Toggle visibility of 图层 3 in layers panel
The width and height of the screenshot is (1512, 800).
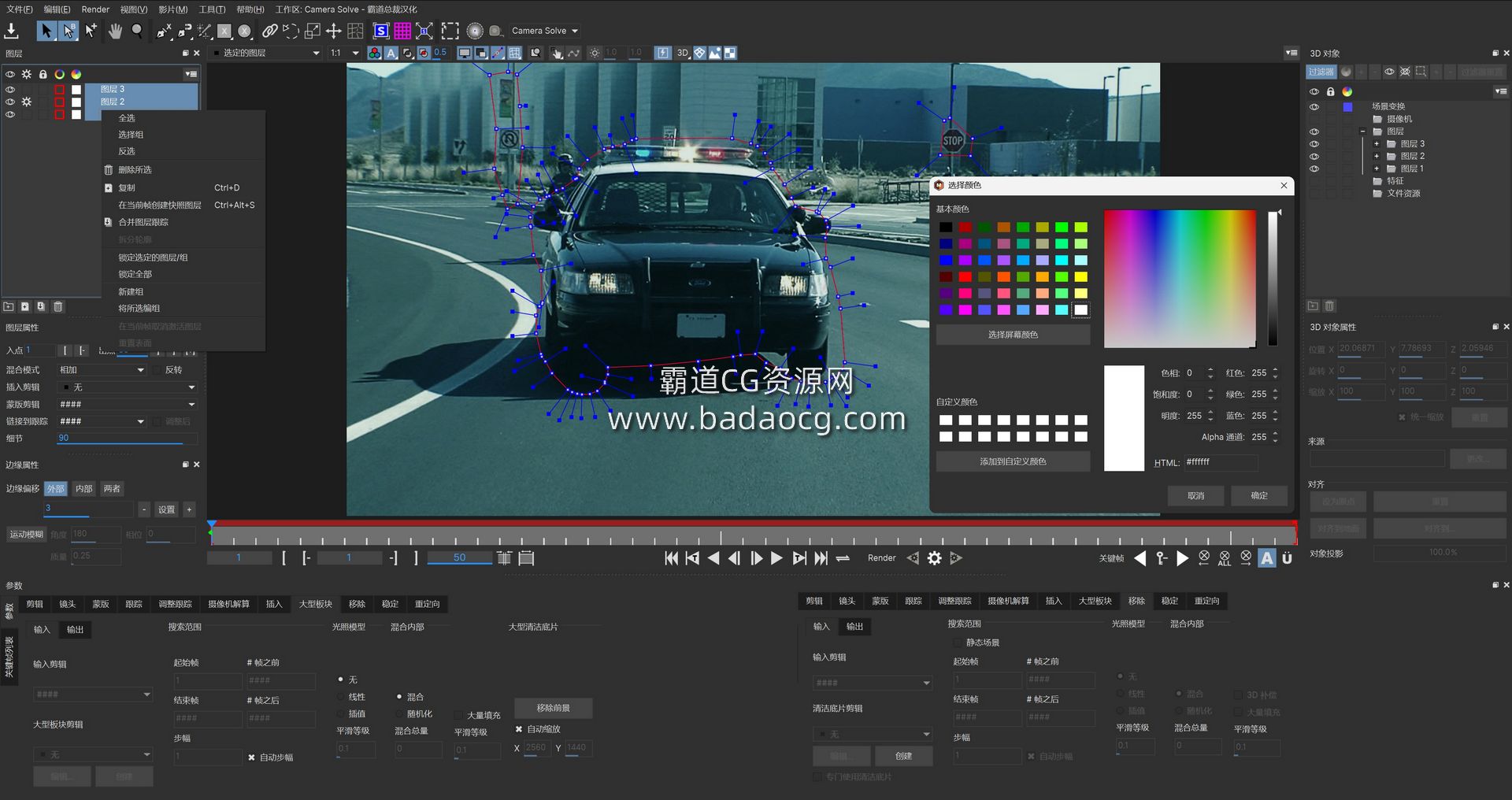10,90
